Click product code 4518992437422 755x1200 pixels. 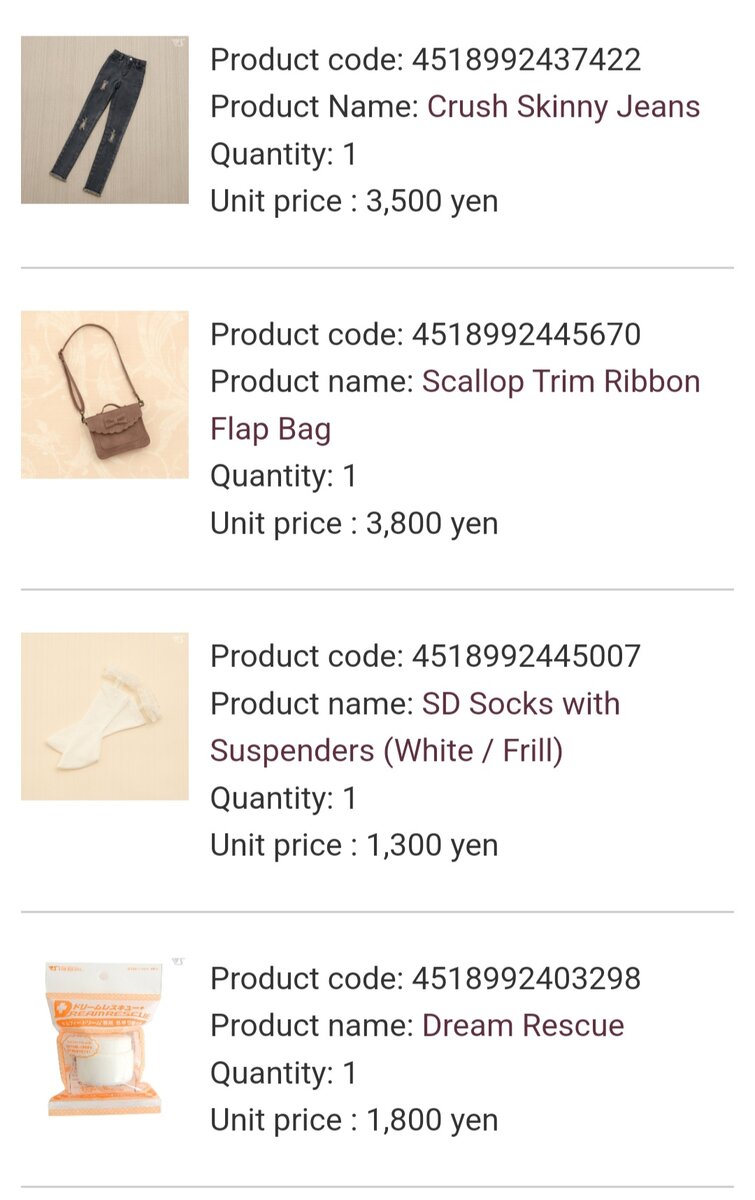pyautogui.click(x=526, y=60)
